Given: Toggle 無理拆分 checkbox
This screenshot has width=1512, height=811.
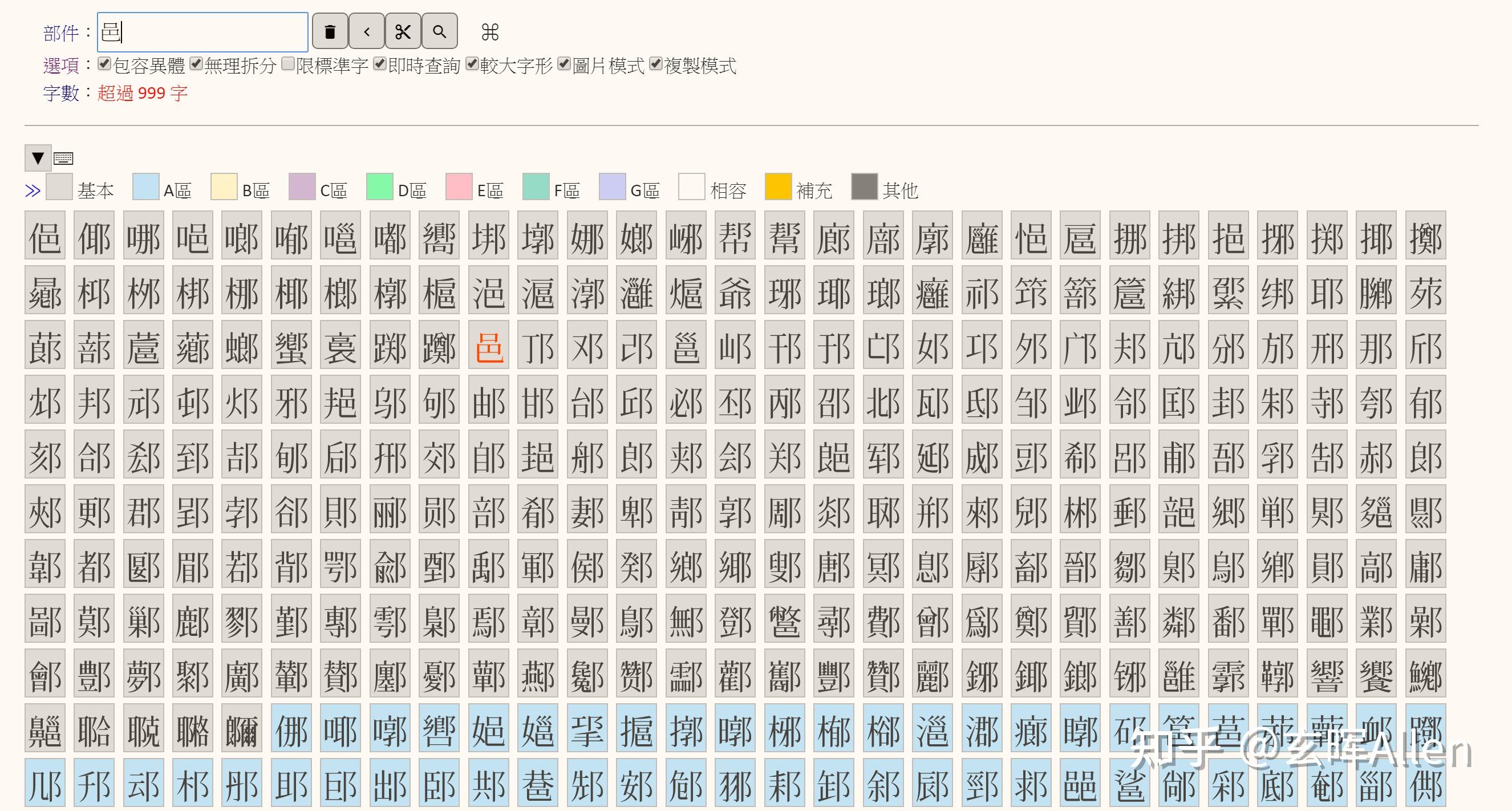Looking at the screenshot, I should click(196, 63).
